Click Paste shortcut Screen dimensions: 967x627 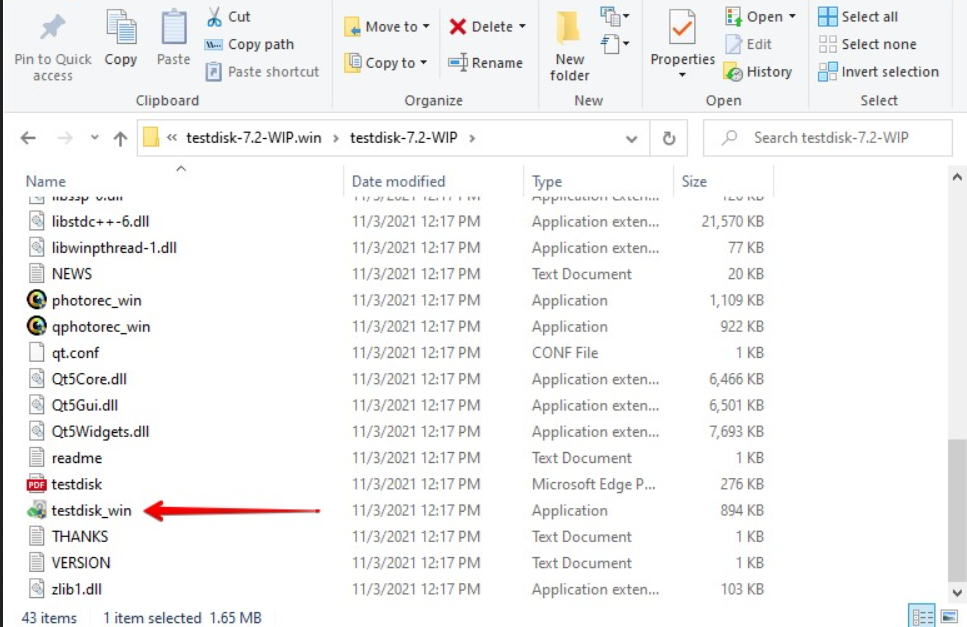click(x=262, y=72)
